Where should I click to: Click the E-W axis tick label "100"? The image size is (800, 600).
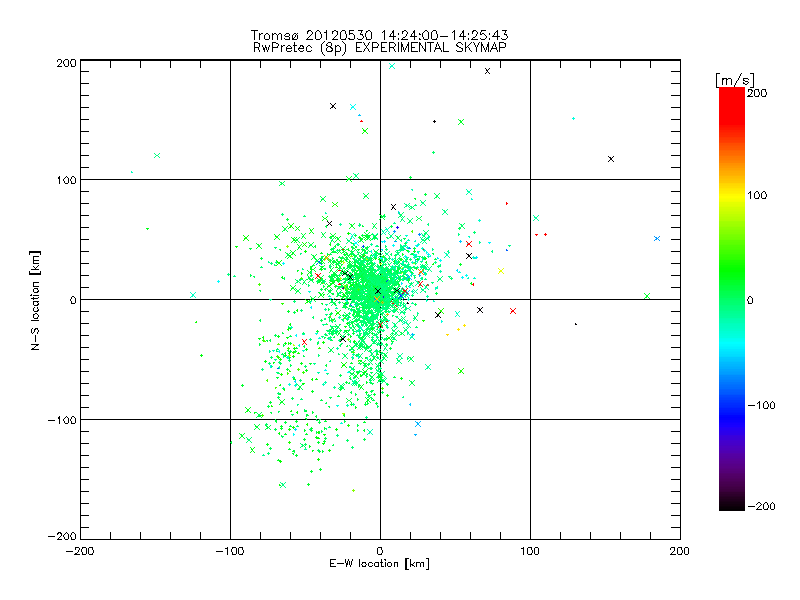(x=530, y=552)
